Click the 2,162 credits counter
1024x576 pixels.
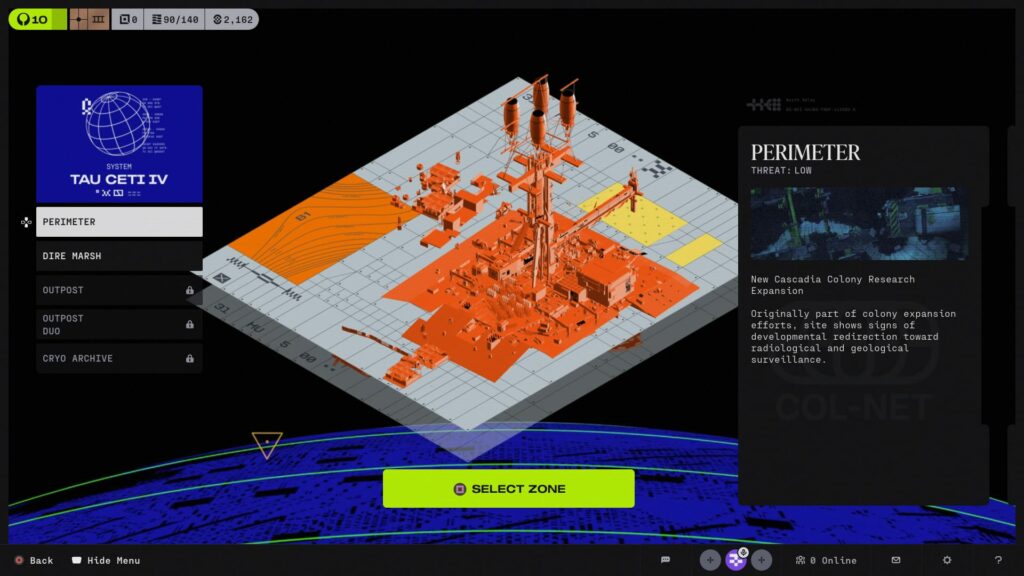click(x=232, y=19)
